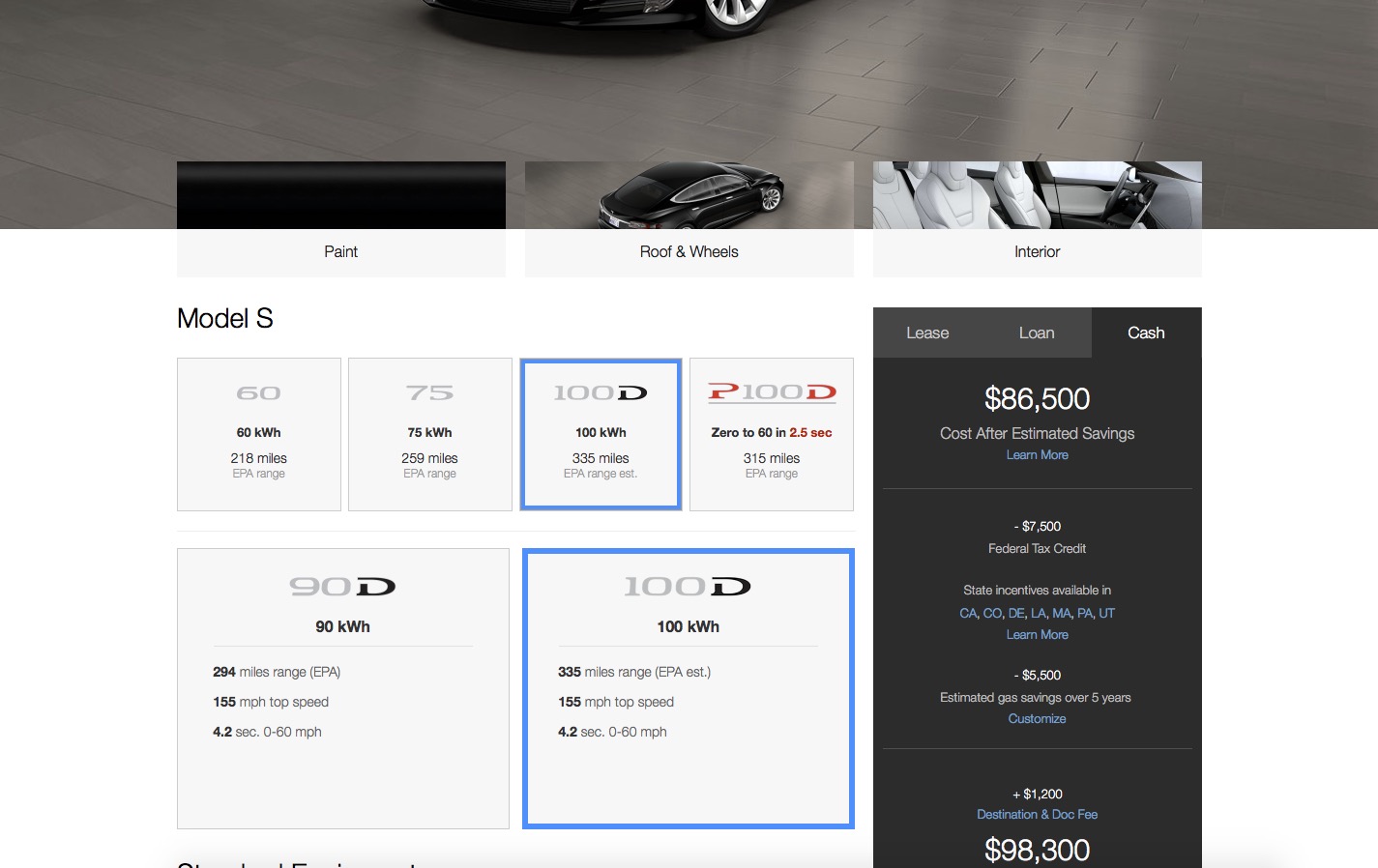Image resolution: width=1378 pixels, height=868 pixels.
Task: Click '155 mph top speed' in the 90D card
Action: coord(271,703)
